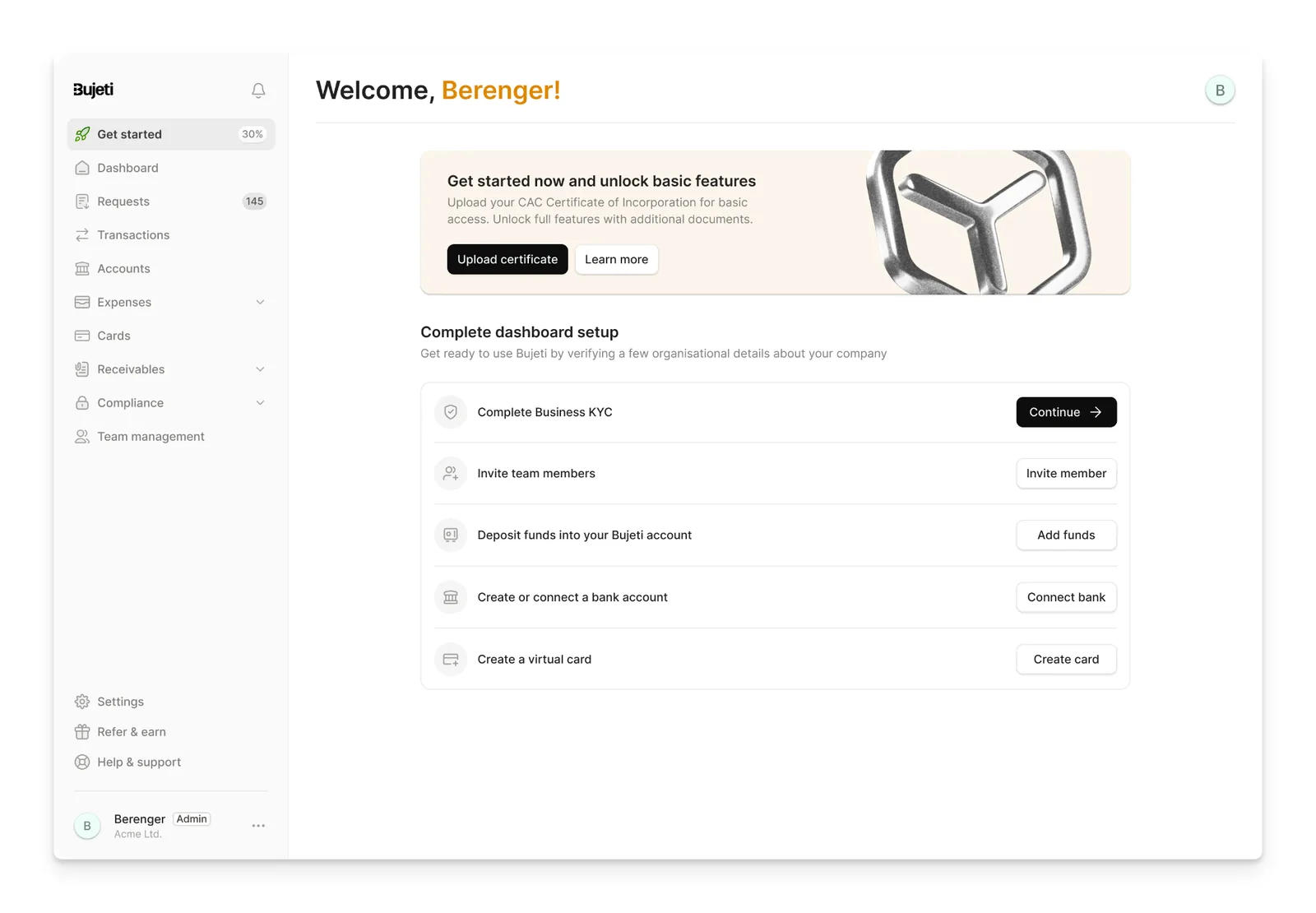Screen dimensions: 1316x913
Task: Click the Add funds button
Action: tap(1066, 535)
